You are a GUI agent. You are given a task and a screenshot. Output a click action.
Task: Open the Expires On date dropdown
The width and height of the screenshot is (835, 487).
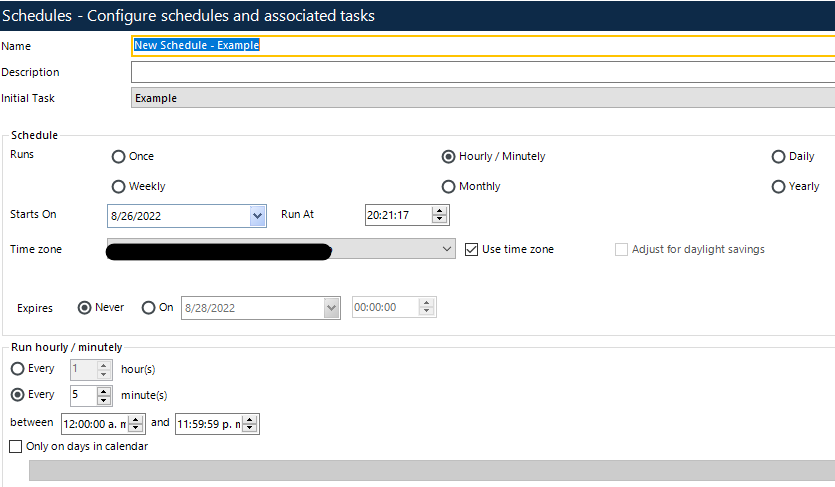point(332,309)
